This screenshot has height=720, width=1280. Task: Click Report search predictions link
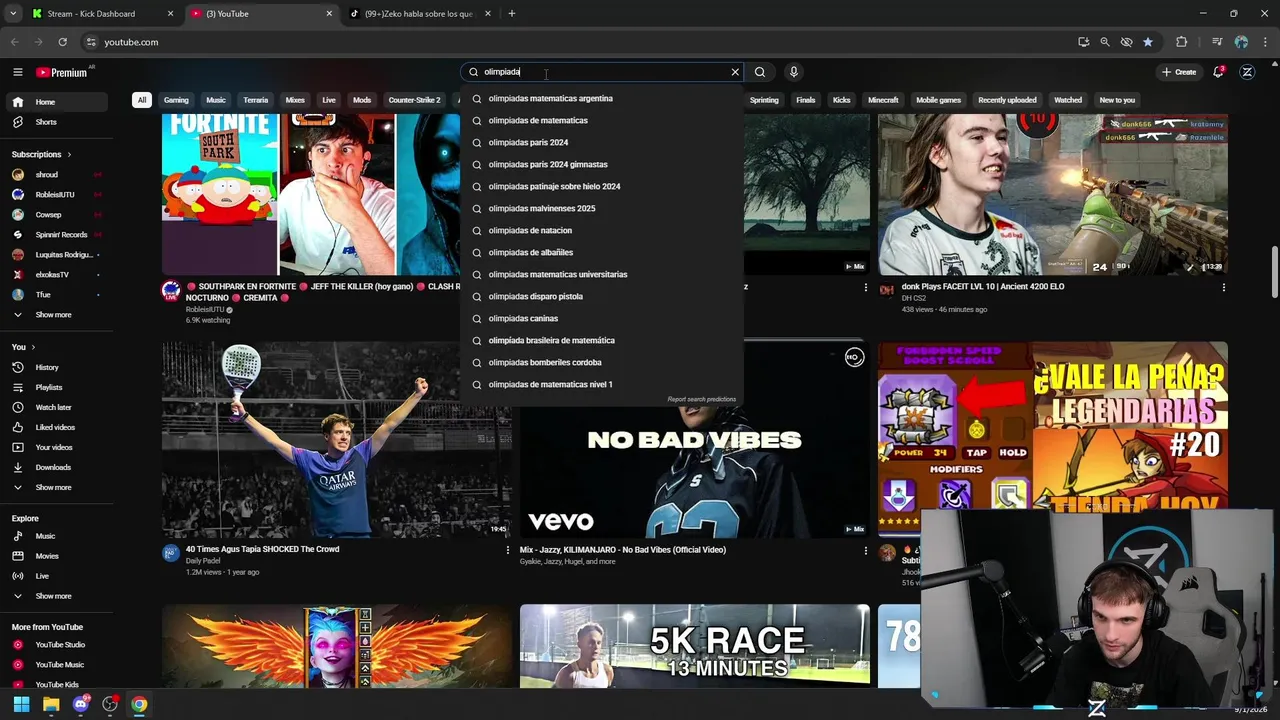point(702,399)
